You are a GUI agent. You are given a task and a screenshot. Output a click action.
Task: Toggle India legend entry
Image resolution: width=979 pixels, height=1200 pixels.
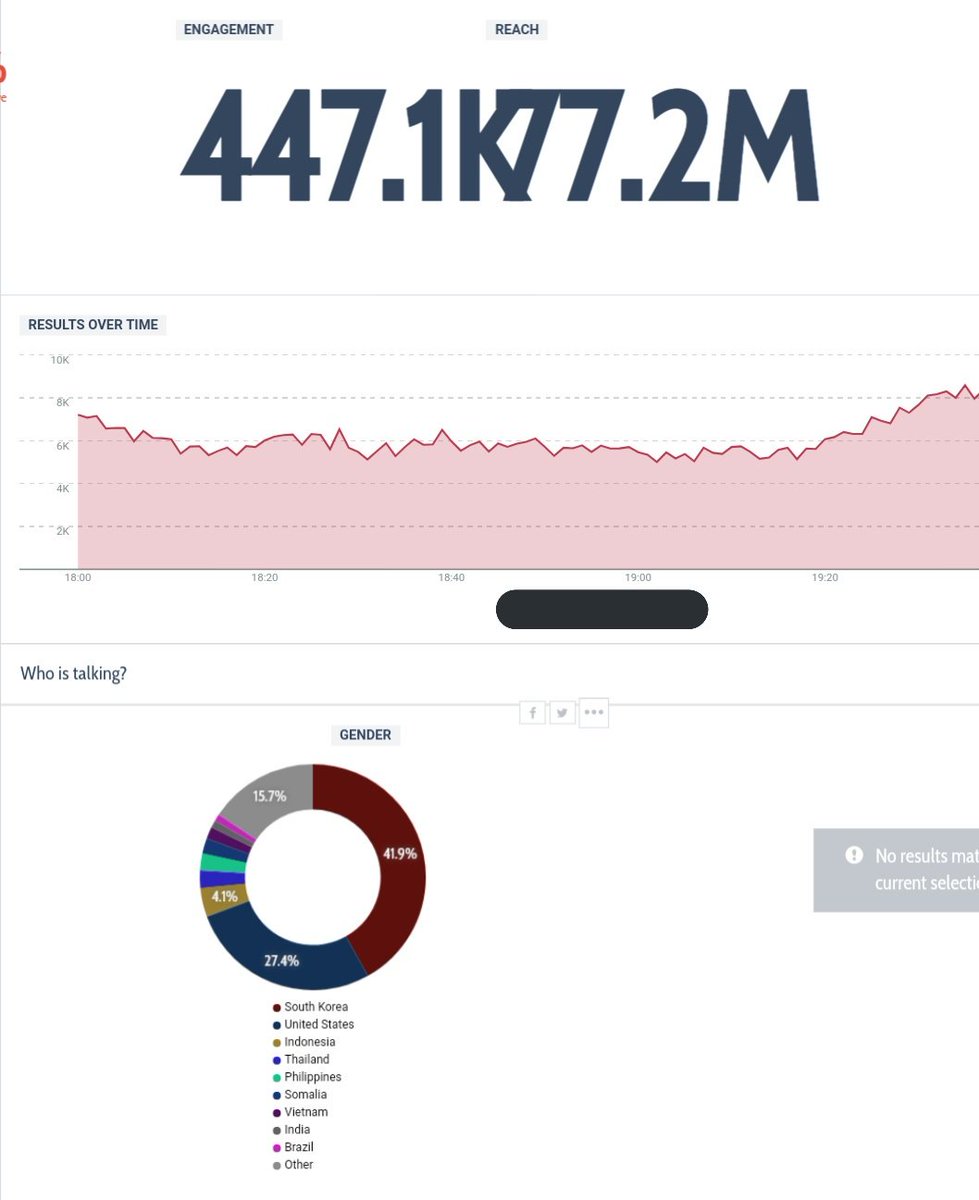click(292, 1129)
